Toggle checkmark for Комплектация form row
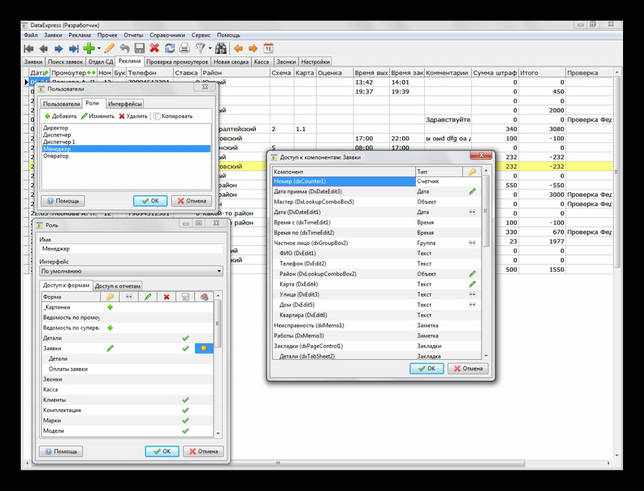The width and height of the screenshot is (644, 491). click(x=185, y=410)
